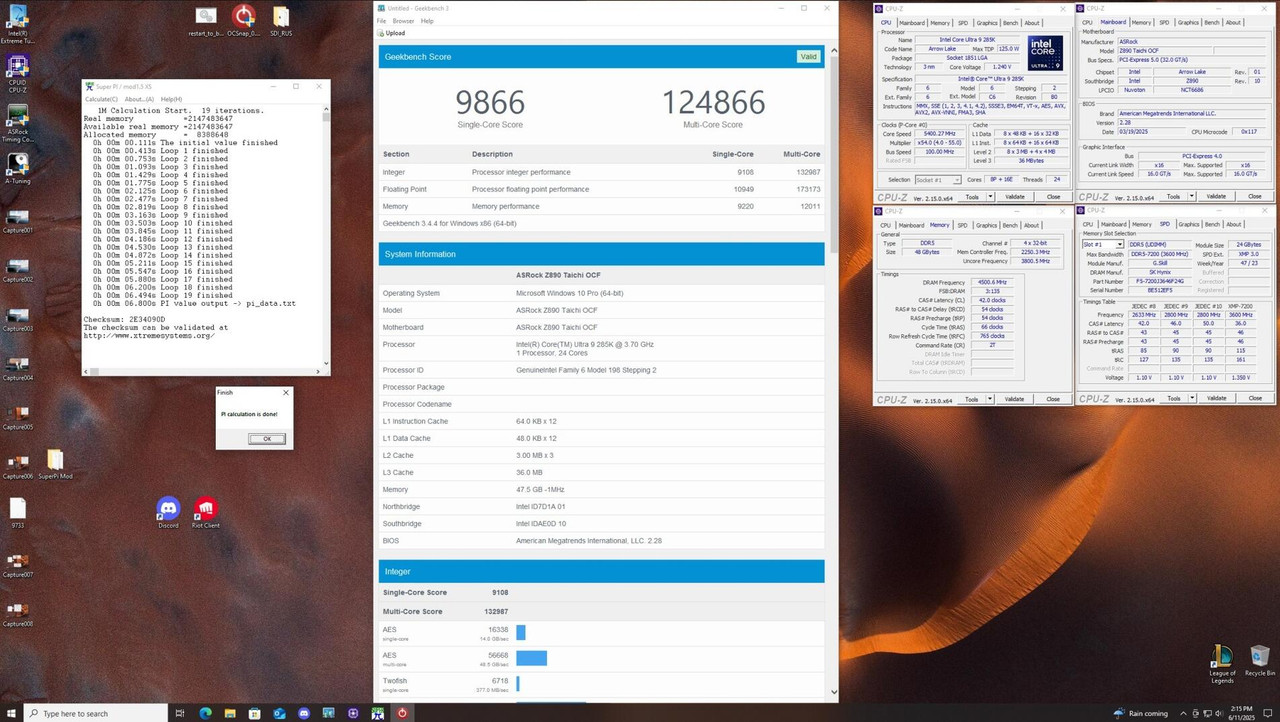1280x722 pixels.
Task: Select the Capture001 desktop file
Action: pyautogui.click(x=17, y=220)
